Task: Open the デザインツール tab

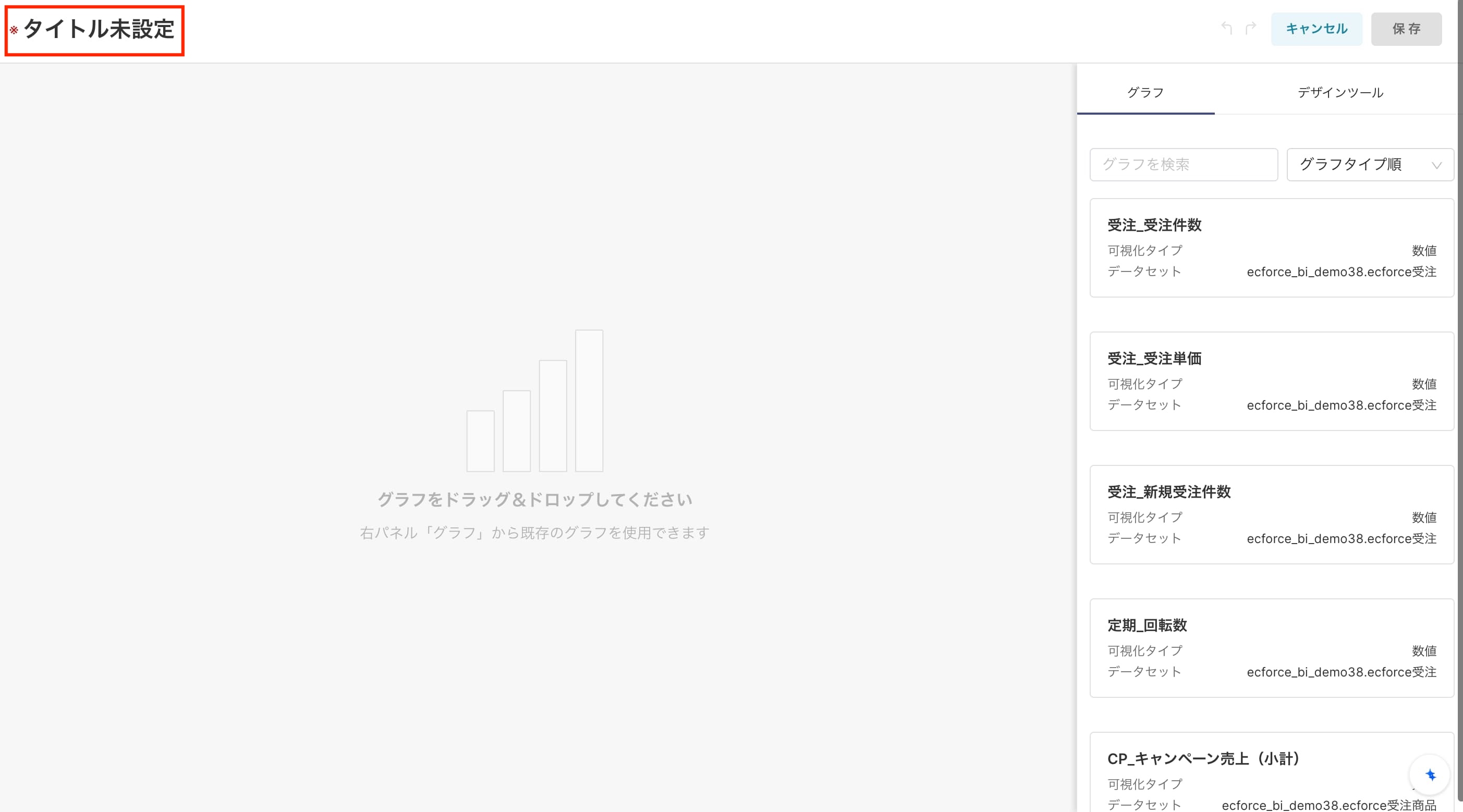Action: click(1340, 92)
